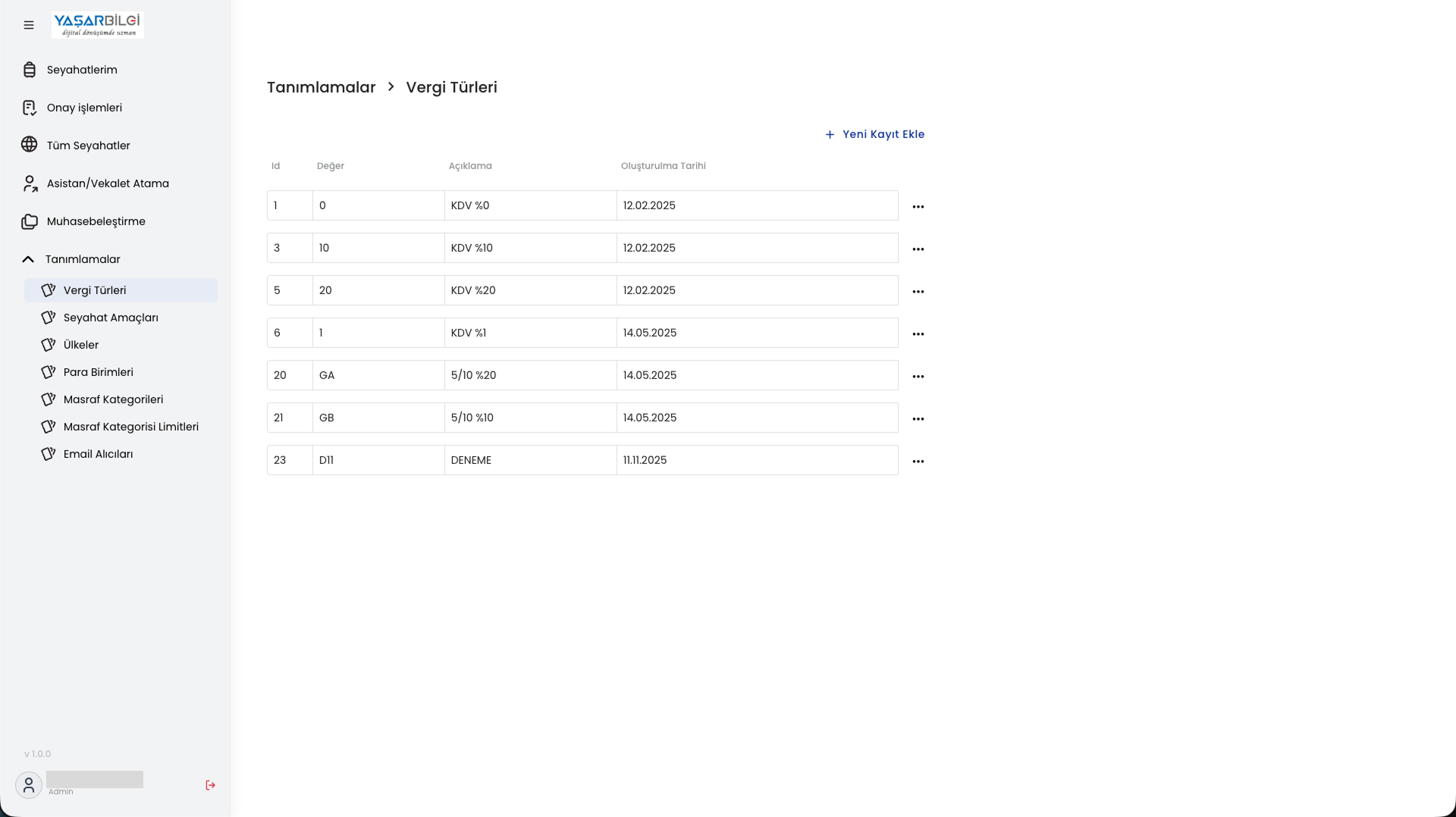Click the Açıklama column header

coord(470,166)
